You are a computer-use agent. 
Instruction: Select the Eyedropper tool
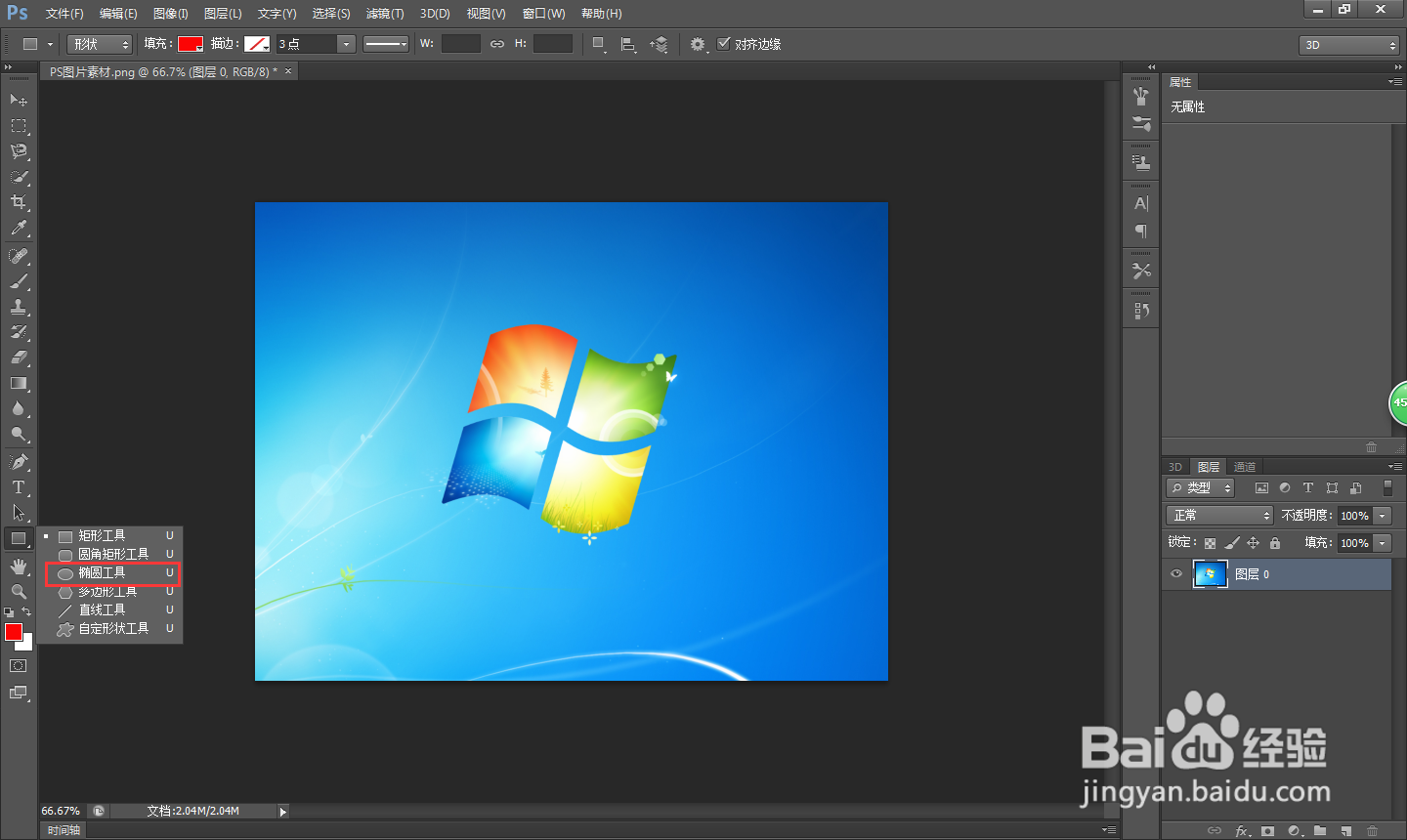click(19, 228)
